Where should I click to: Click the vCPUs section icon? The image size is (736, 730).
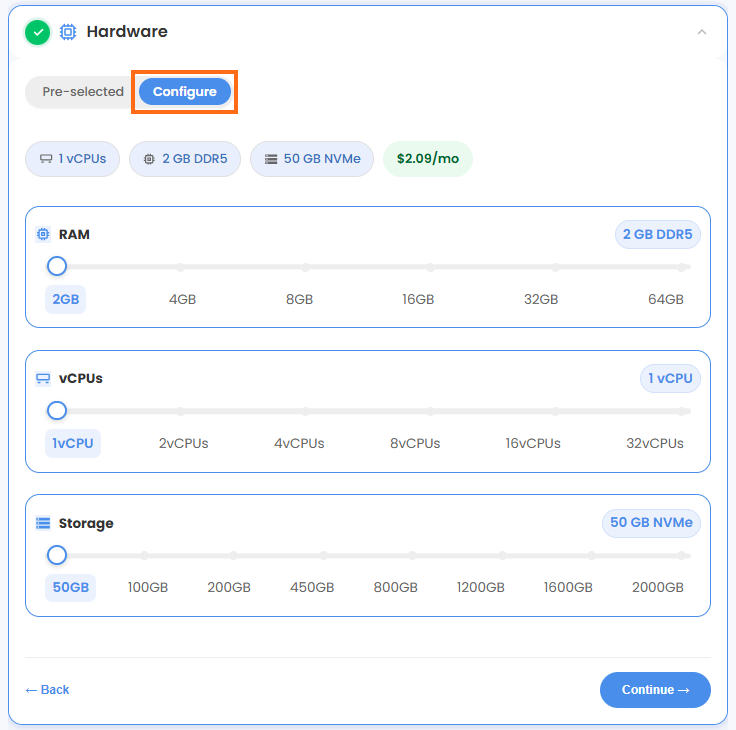pos(43,378)
